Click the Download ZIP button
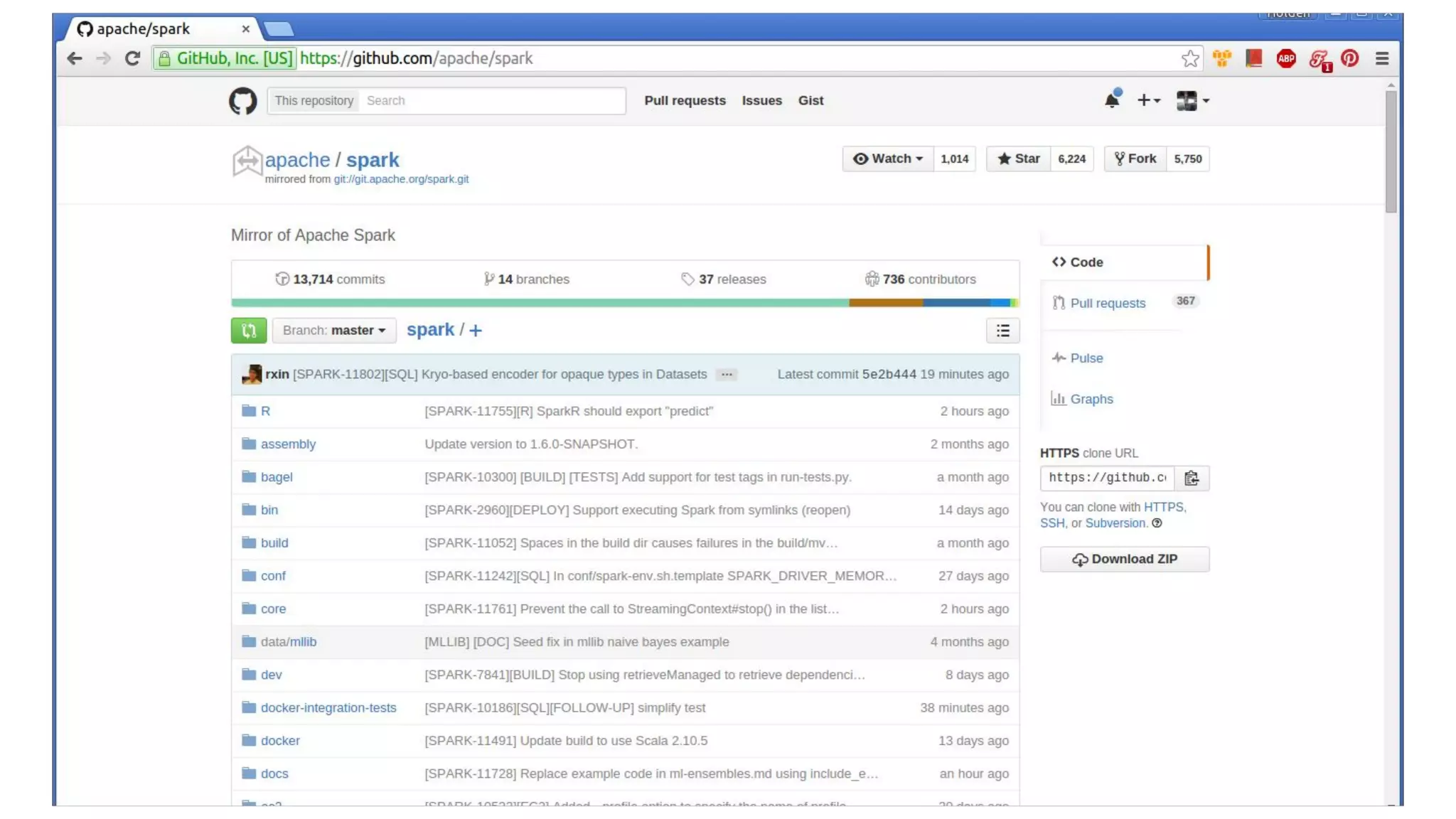This screenshot has width=1456, height=819. (1124, 559)
